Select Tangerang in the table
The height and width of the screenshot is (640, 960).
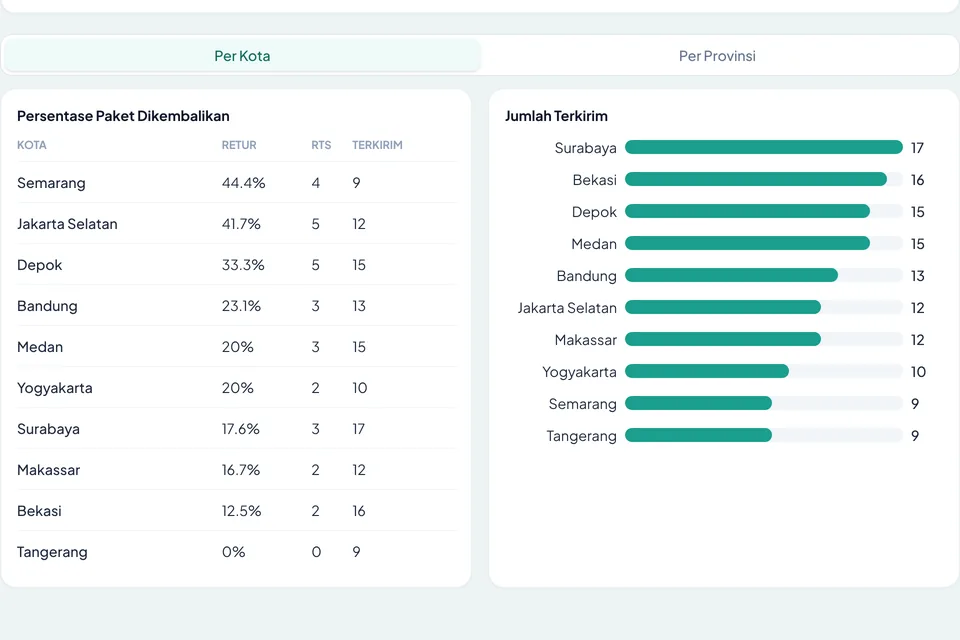[52, 552]
